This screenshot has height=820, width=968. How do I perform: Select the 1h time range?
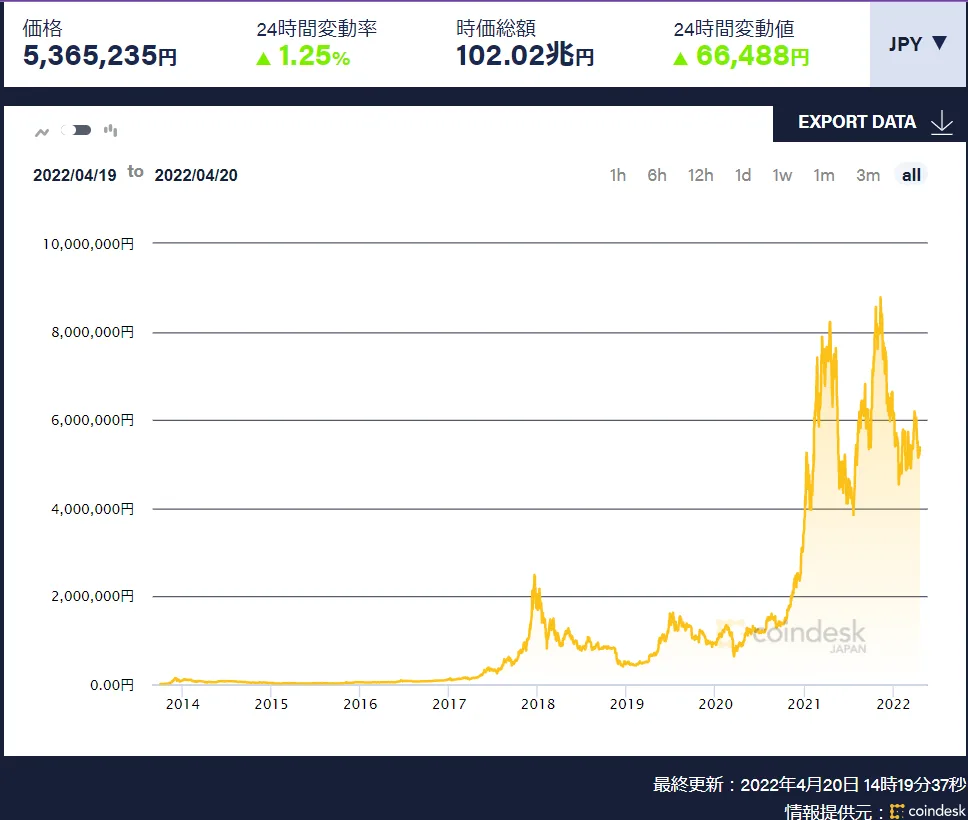(x=618, y=175)
